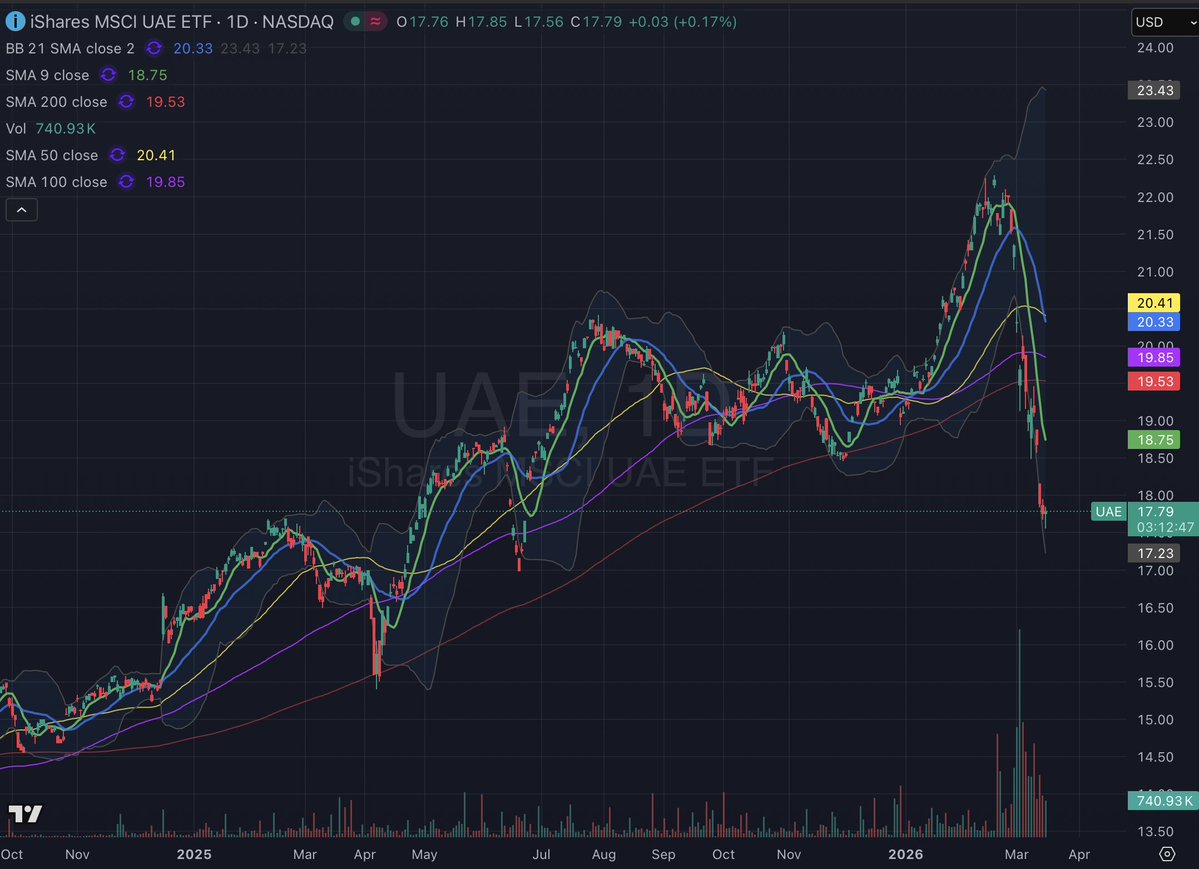This screenshot has width=1199, height=869.
Task: Click the yellow 20.41 value in the SMA 50 legend
Action: coord(156,155)
